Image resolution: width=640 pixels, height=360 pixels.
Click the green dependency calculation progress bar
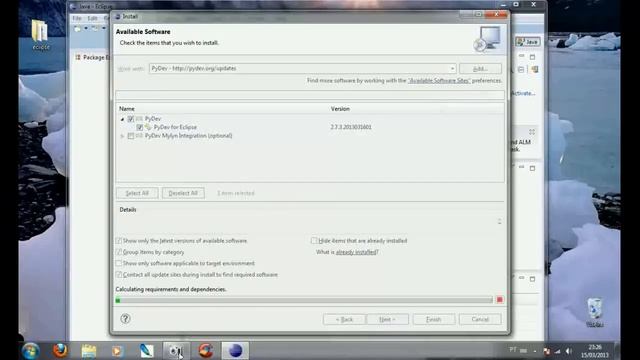304,300
